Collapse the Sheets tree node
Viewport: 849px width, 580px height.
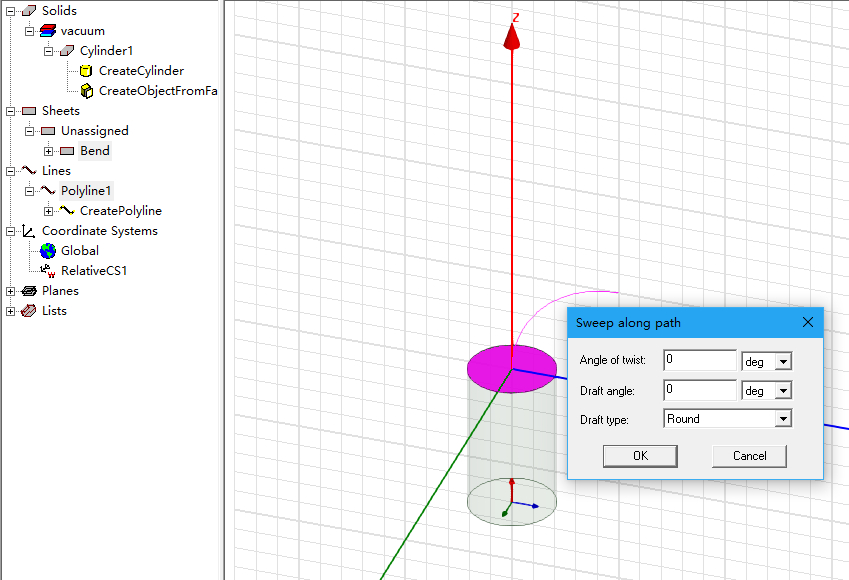(x=10, y=111)
